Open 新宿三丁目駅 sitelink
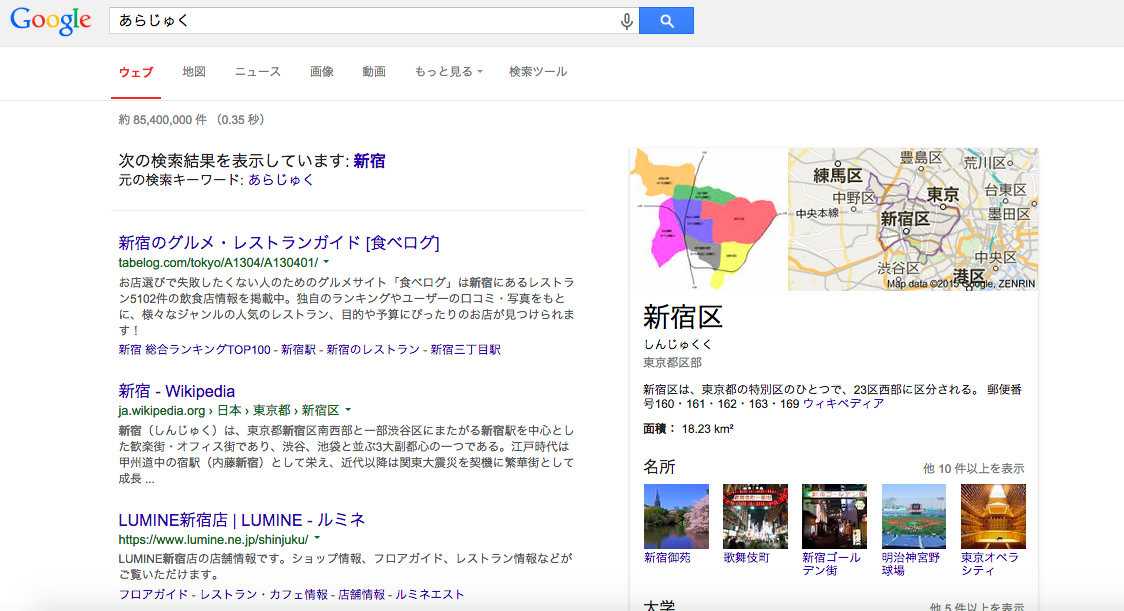Screen dimensions: 1124x611 point(465,350)
